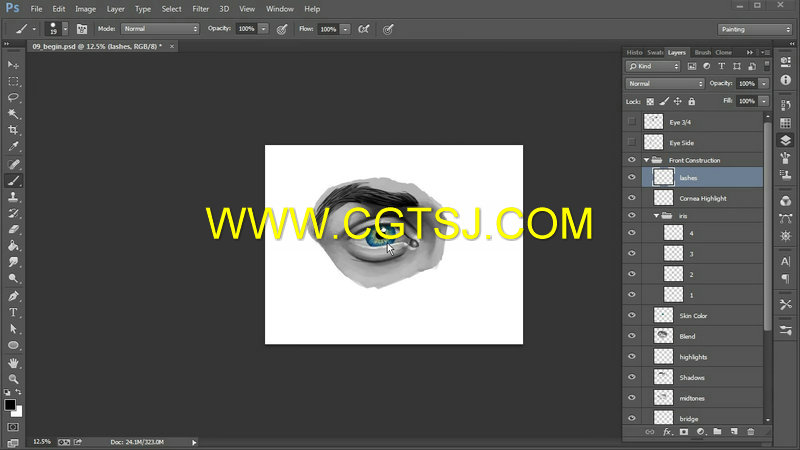Image resolution: width=800 pixels, height=450 pixels.
Task: Open the Image menu
Action: point(85,9)
